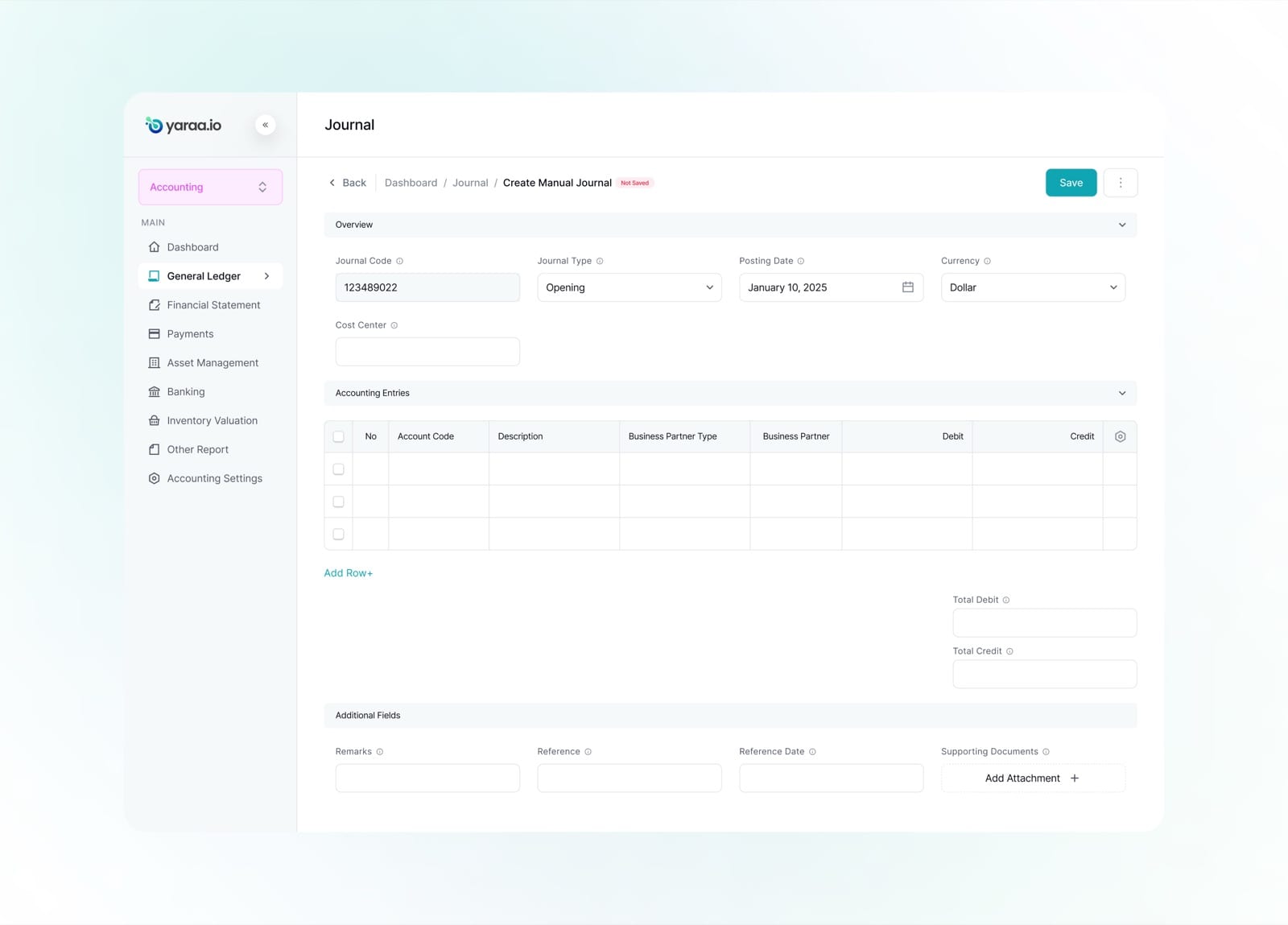Click the Total Credit field
1288x925 pixels.
[x=1045, y=675]
